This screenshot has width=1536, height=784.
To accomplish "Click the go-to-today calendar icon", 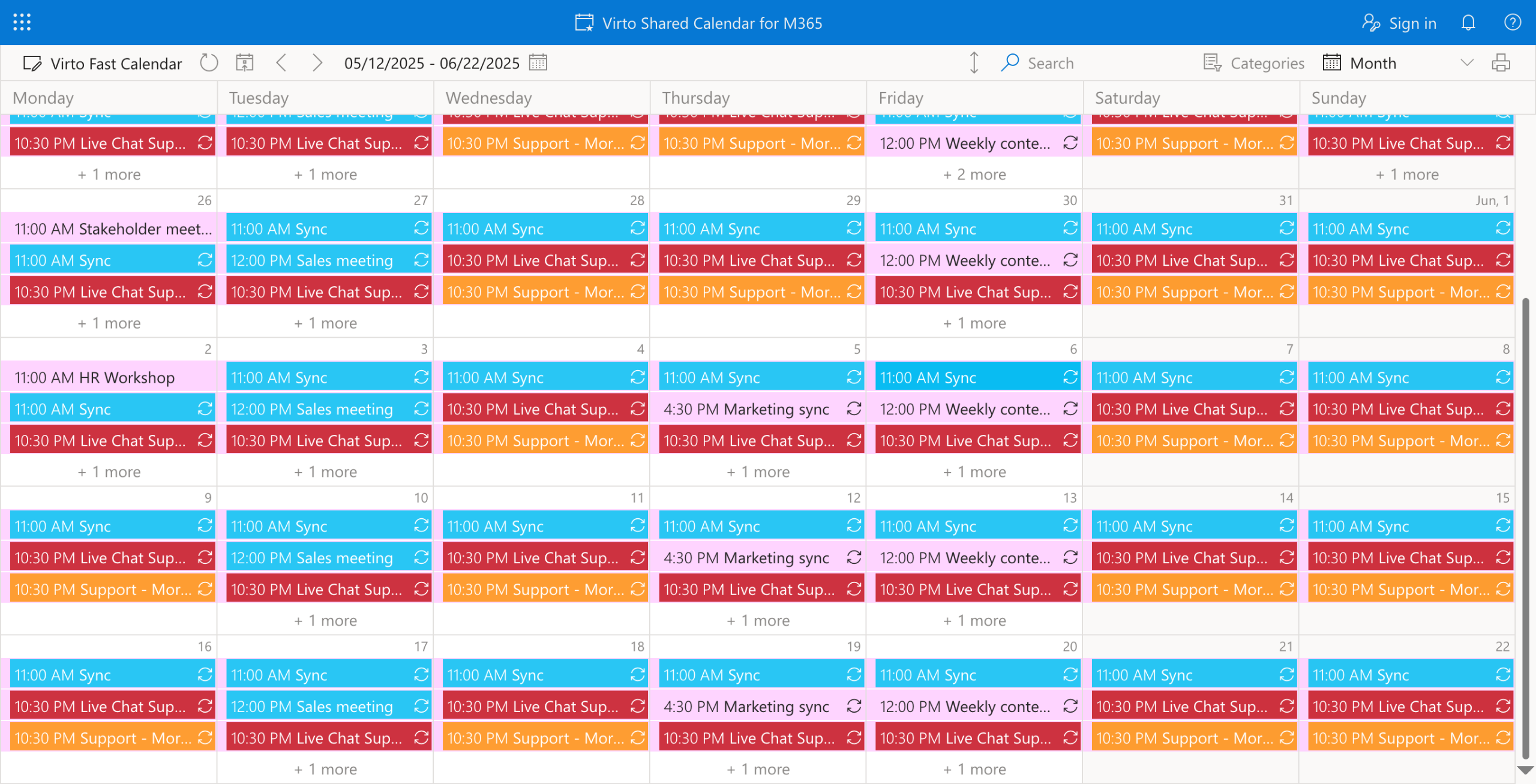I will (x=244, y=63).
